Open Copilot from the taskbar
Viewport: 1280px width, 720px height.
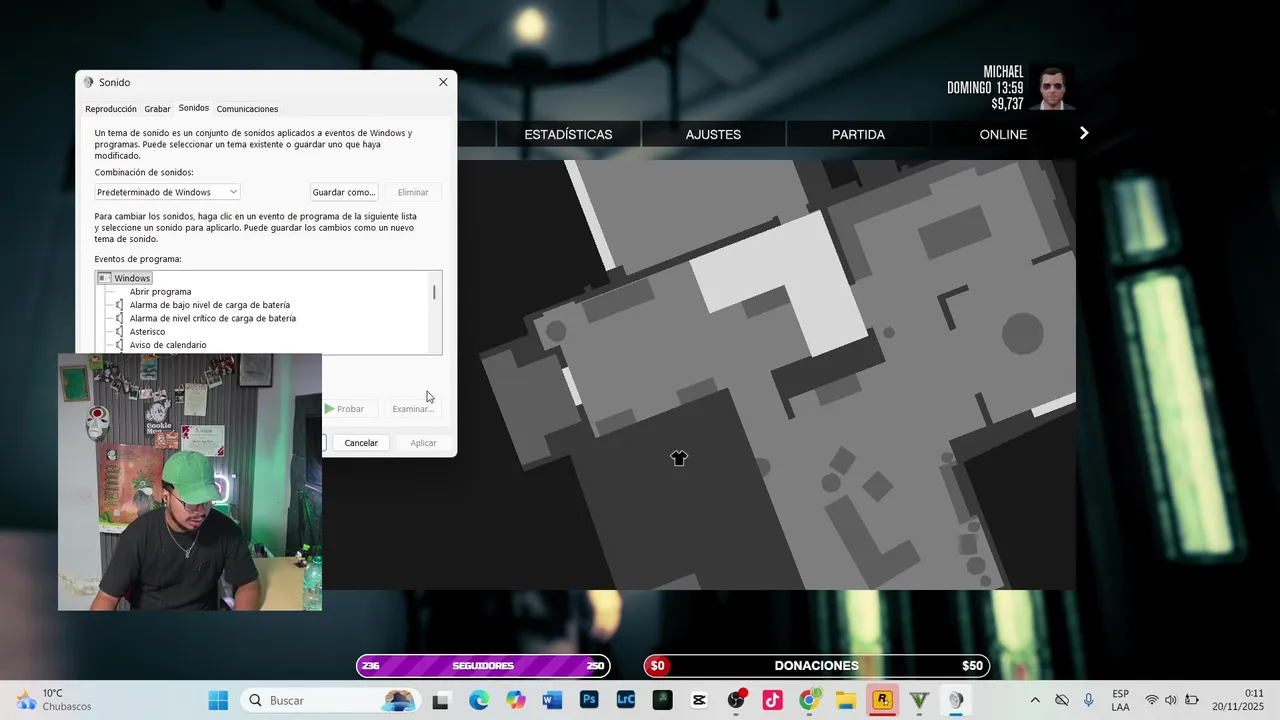(515, 700)
